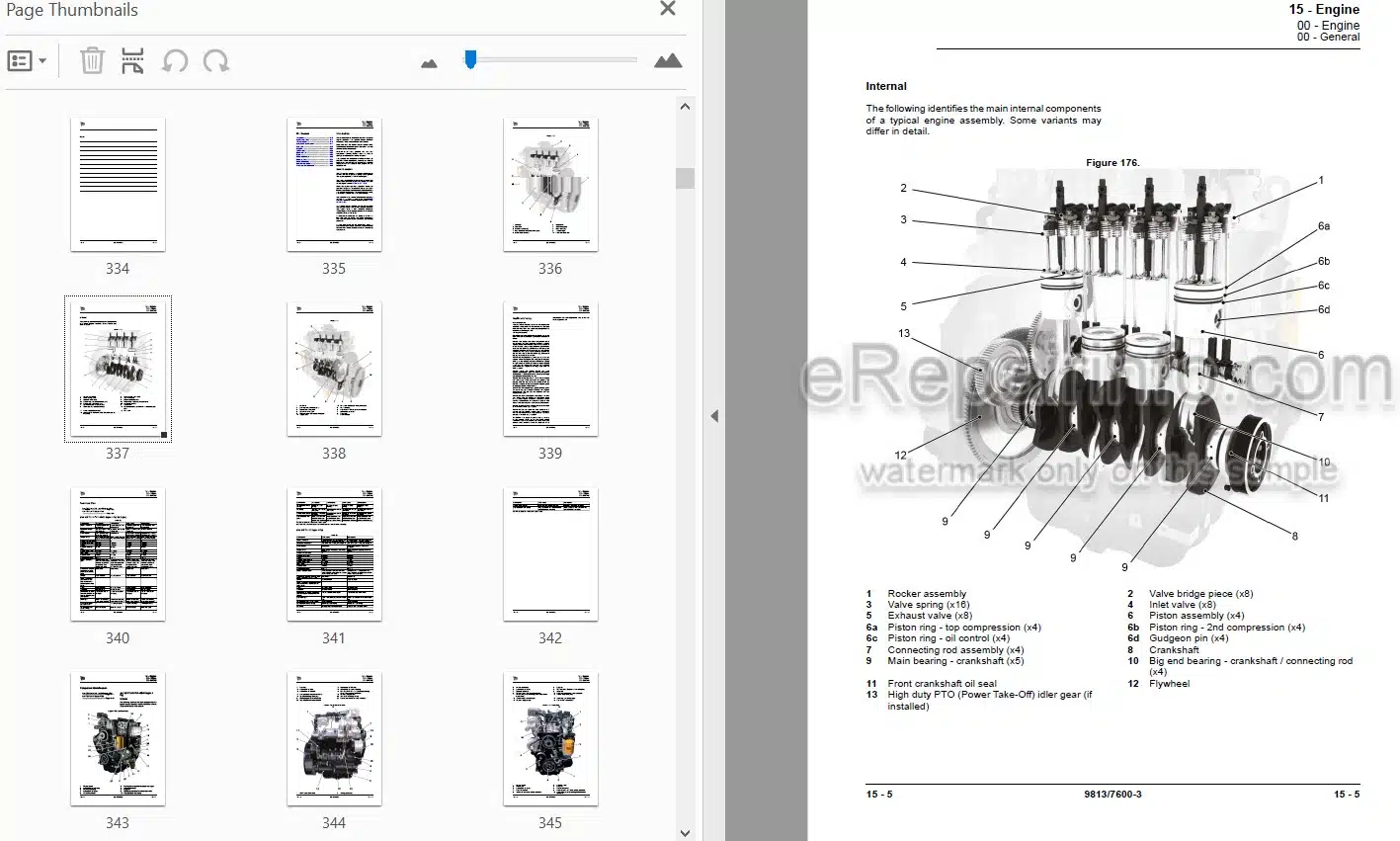Click the page break print icon

pyautogui.click(x=132, y=60)
